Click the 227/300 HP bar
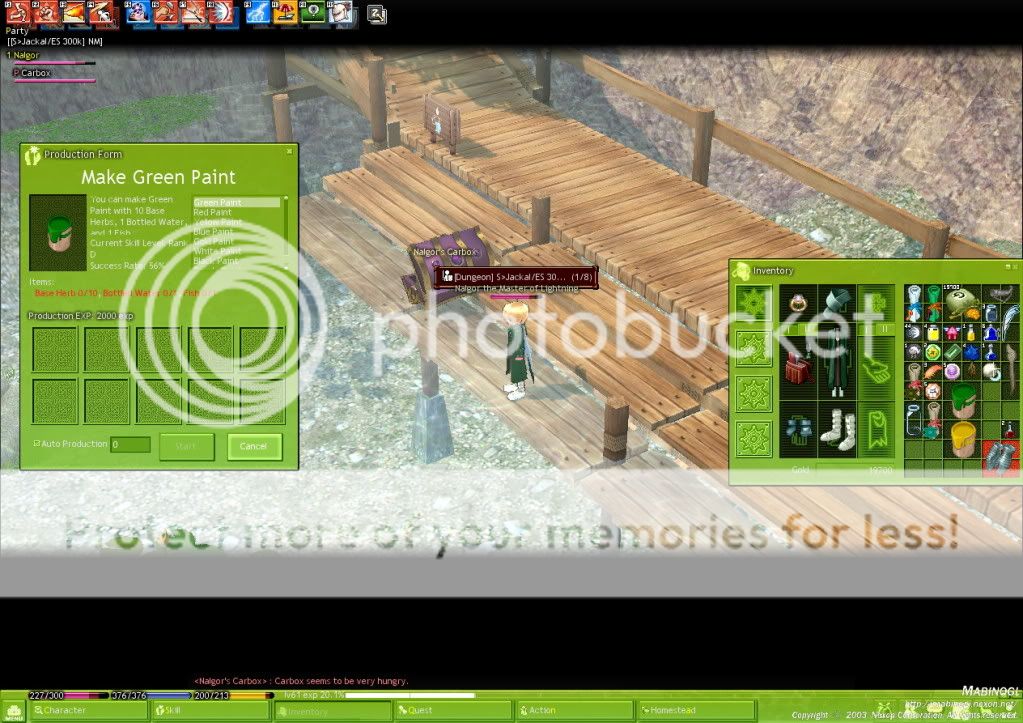Screen dimensions: 1023x723 click(69, 696)
